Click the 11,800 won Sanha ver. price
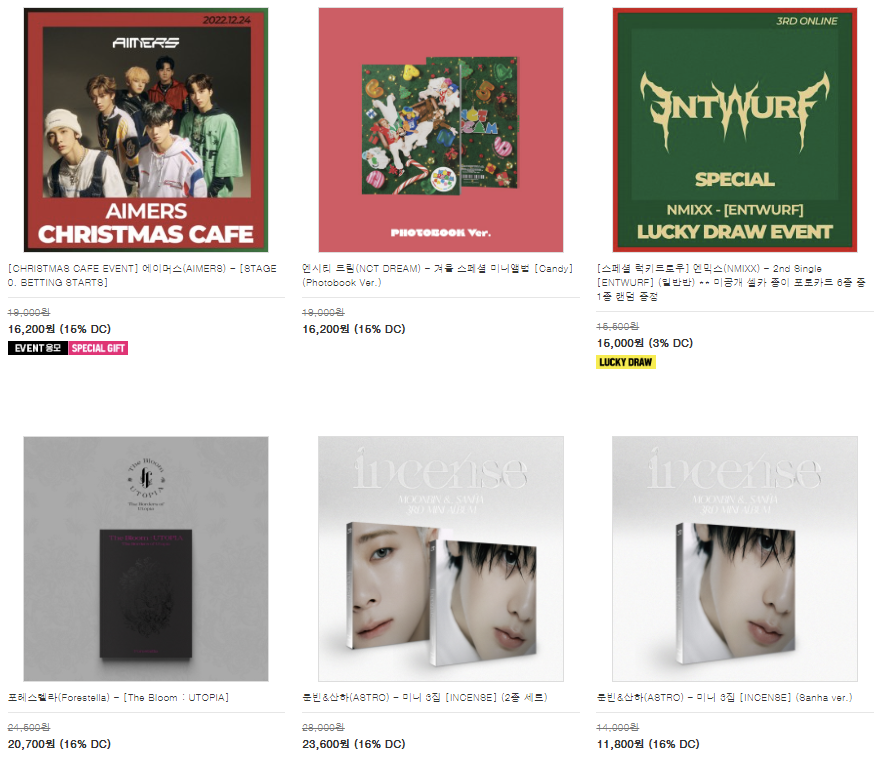This screenshot has width=882, height=765. [648, 744]
